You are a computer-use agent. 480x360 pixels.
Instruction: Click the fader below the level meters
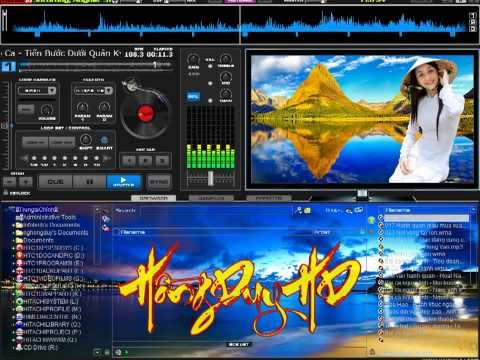(211, 178)
